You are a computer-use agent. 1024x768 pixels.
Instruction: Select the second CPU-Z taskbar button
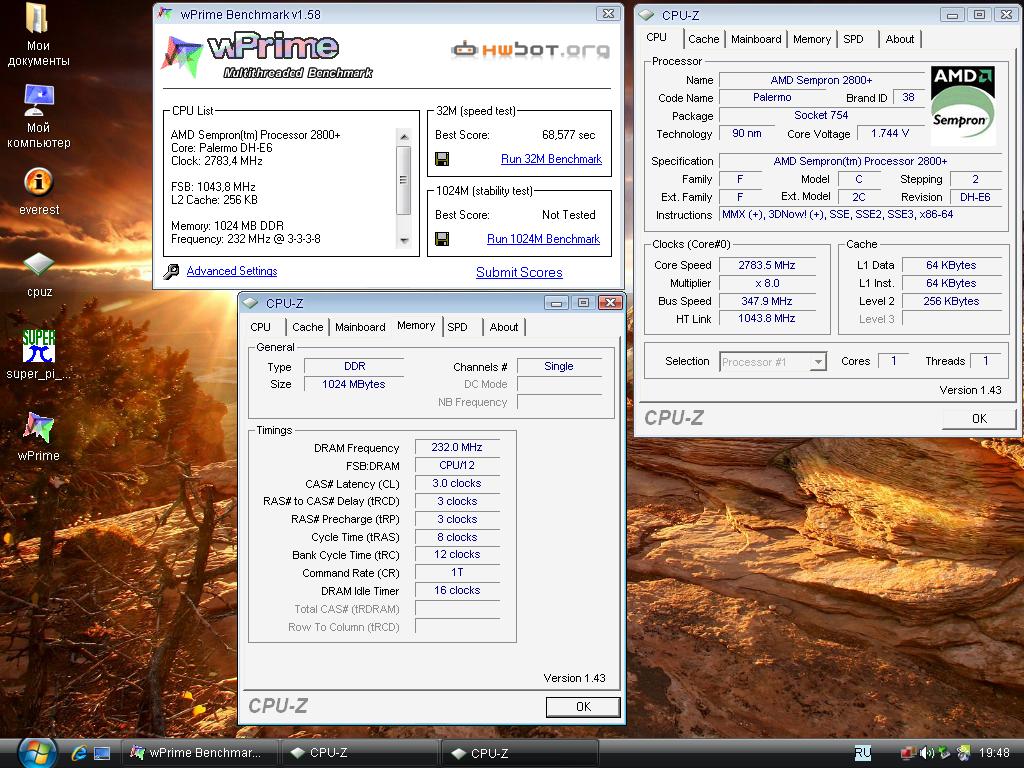[520, 753]
